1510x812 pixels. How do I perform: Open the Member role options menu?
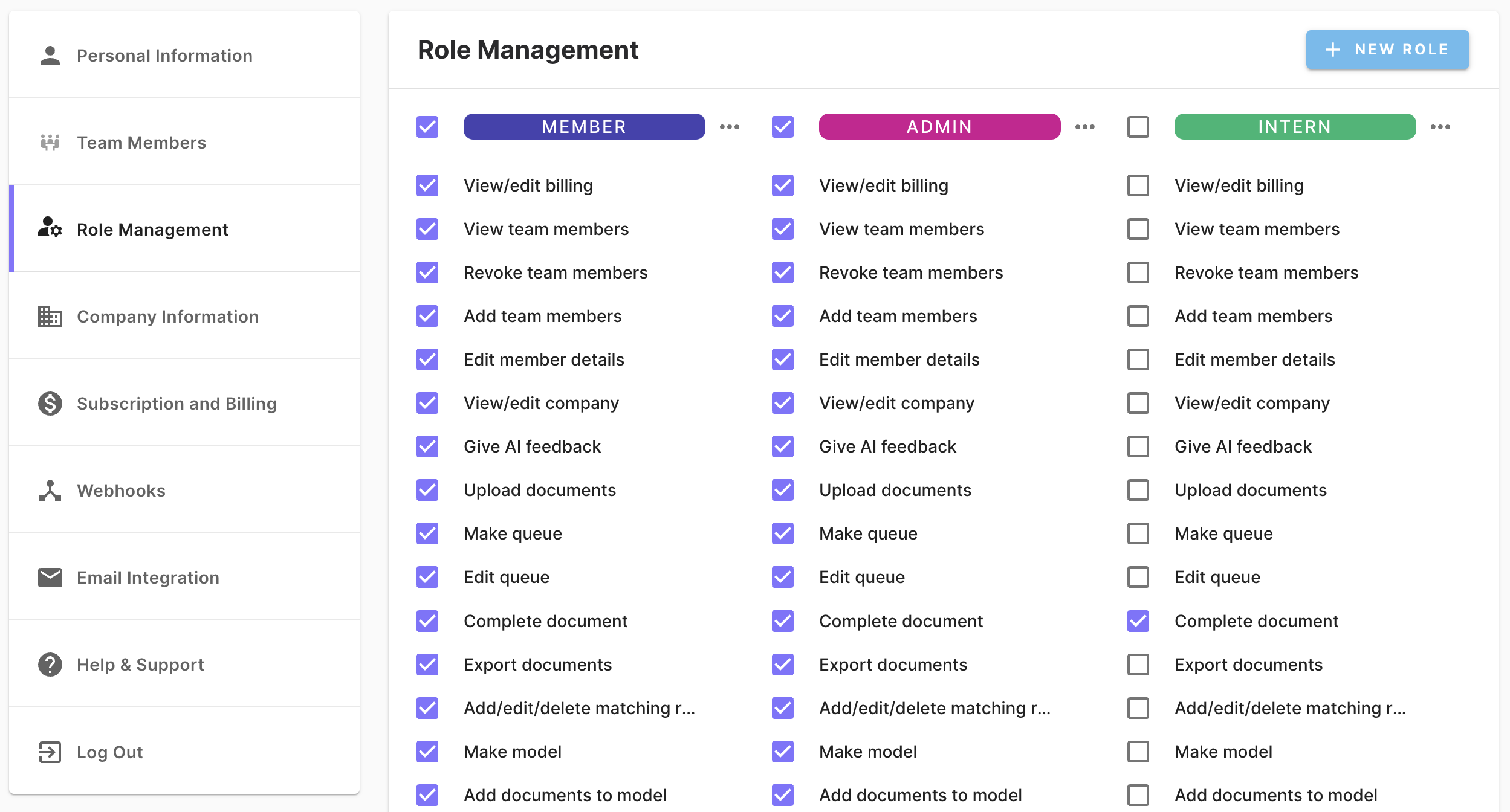pyautogui.click(x=730, y=127)
